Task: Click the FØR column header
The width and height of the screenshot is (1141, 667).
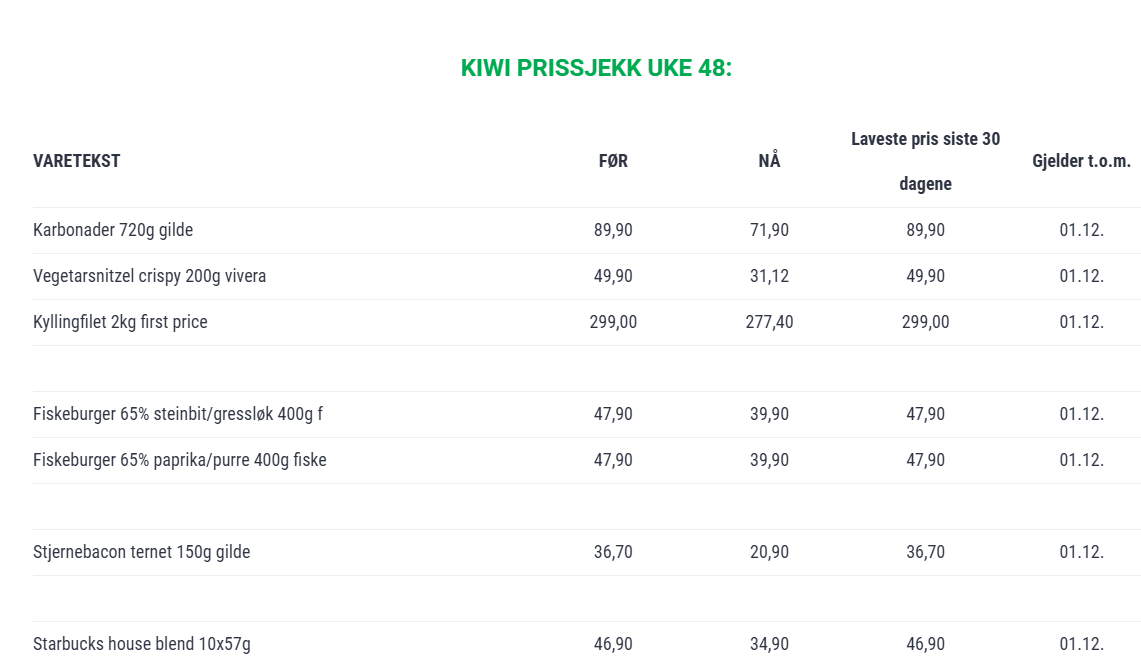Action: tap(613, 161)
